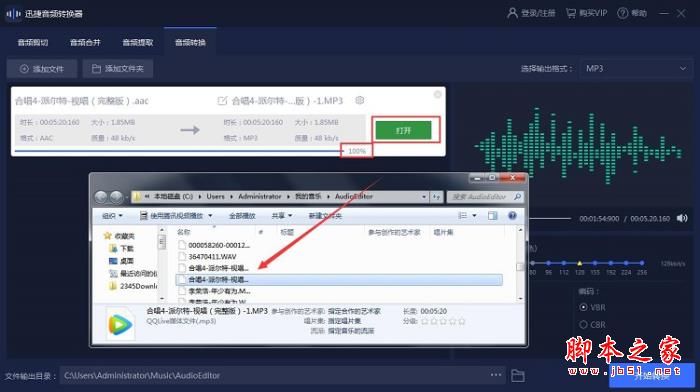Sort by the 参与创作的艺术家 column header

394,232
